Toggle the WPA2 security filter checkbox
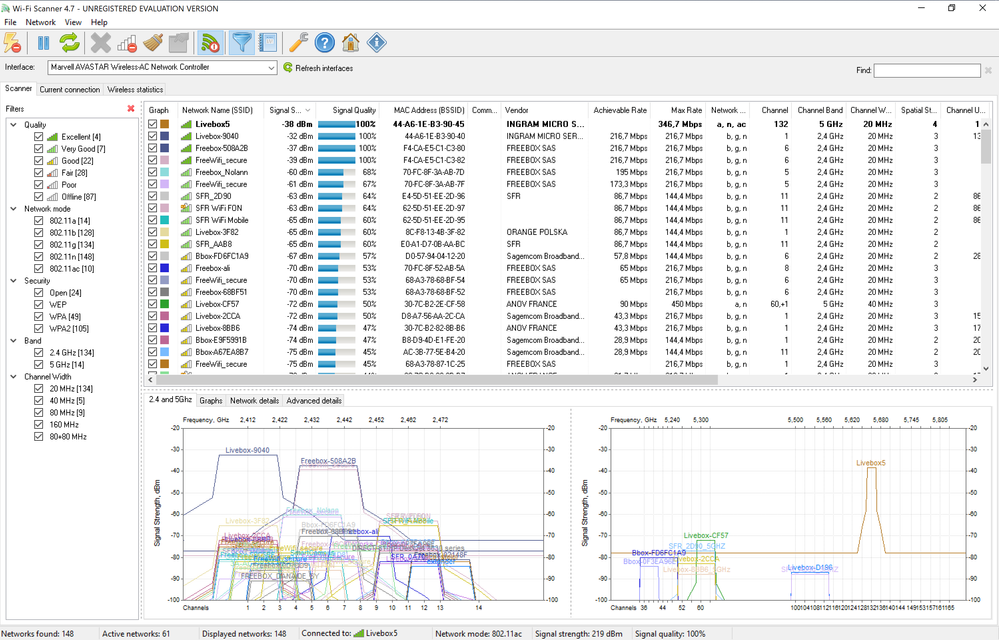 pyautogui.click(x=39, y=329)
